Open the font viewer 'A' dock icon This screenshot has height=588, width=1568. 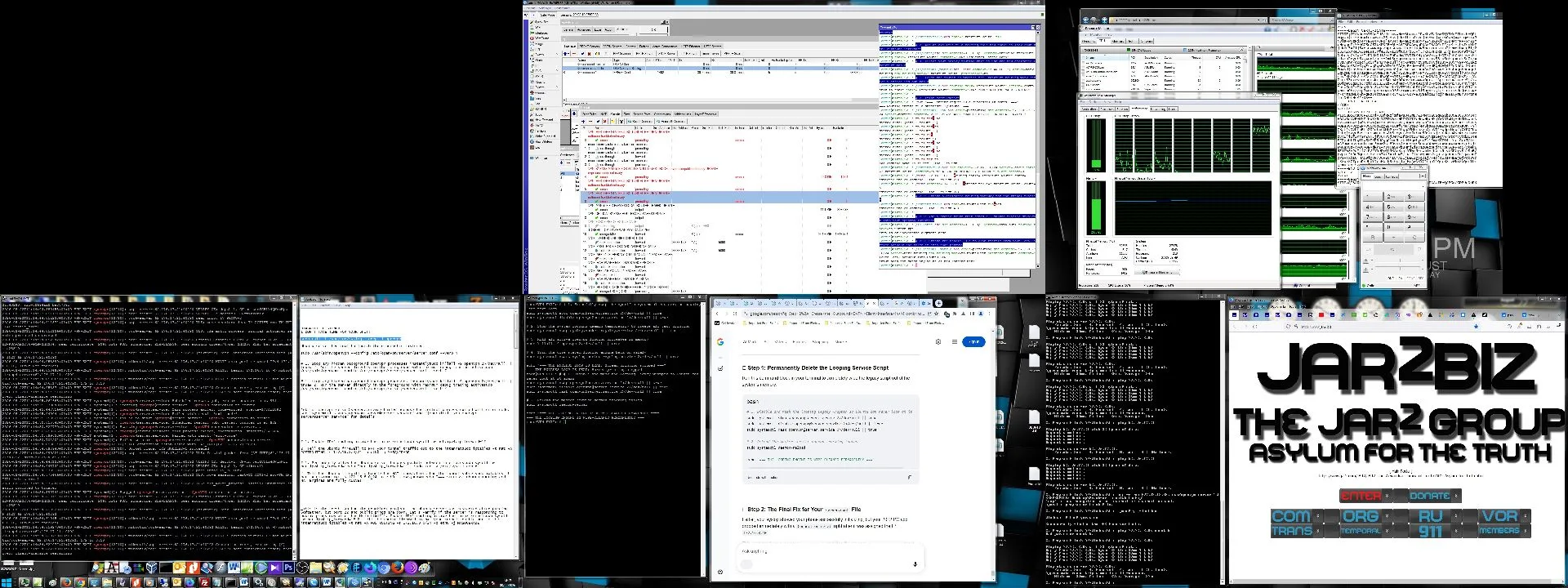pyautogui.click(x=112, y=568)
